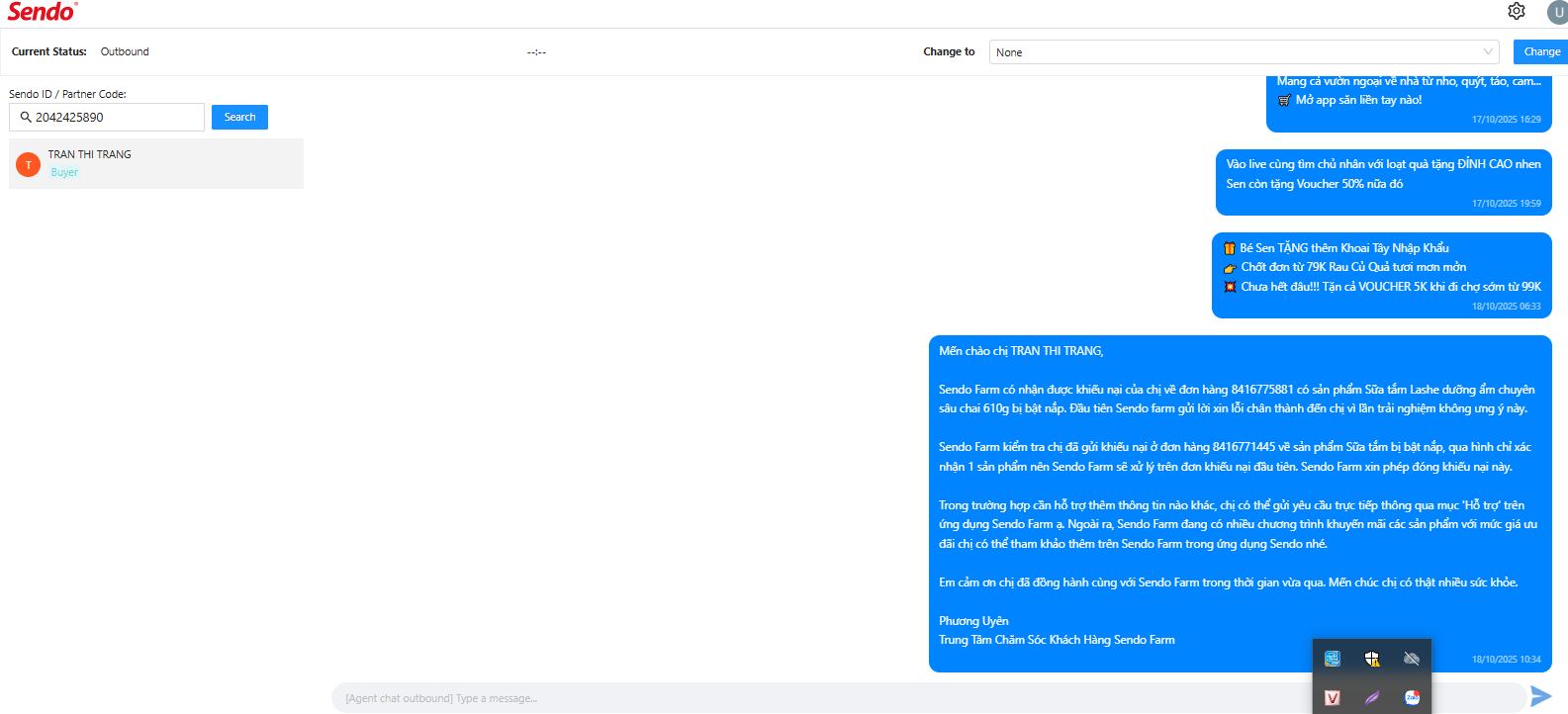Click the UniKey red V tray icon

1333,698
